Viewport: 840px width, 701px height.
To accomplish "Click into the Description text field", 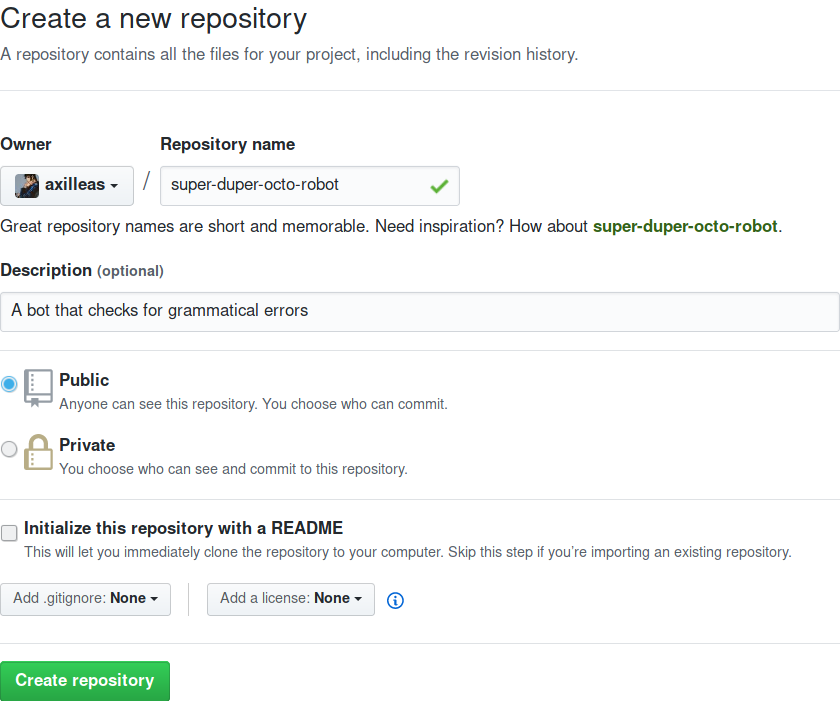I will tap(420, 311).
